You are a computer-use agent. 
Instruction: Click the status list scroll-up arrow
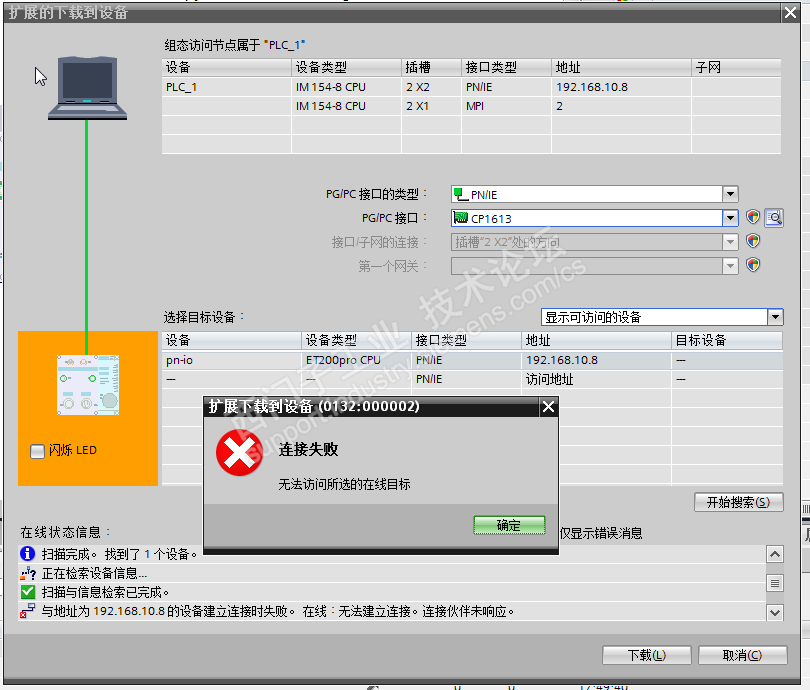[x=774, y=554]
